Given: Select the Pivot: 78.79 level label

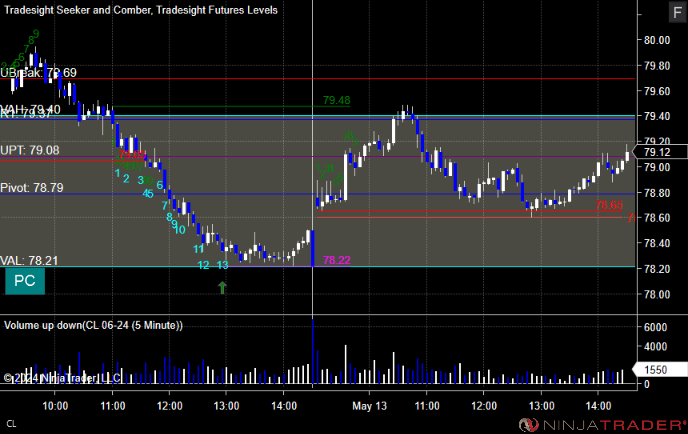Looking at the screenshot, I should pos(32,188).
